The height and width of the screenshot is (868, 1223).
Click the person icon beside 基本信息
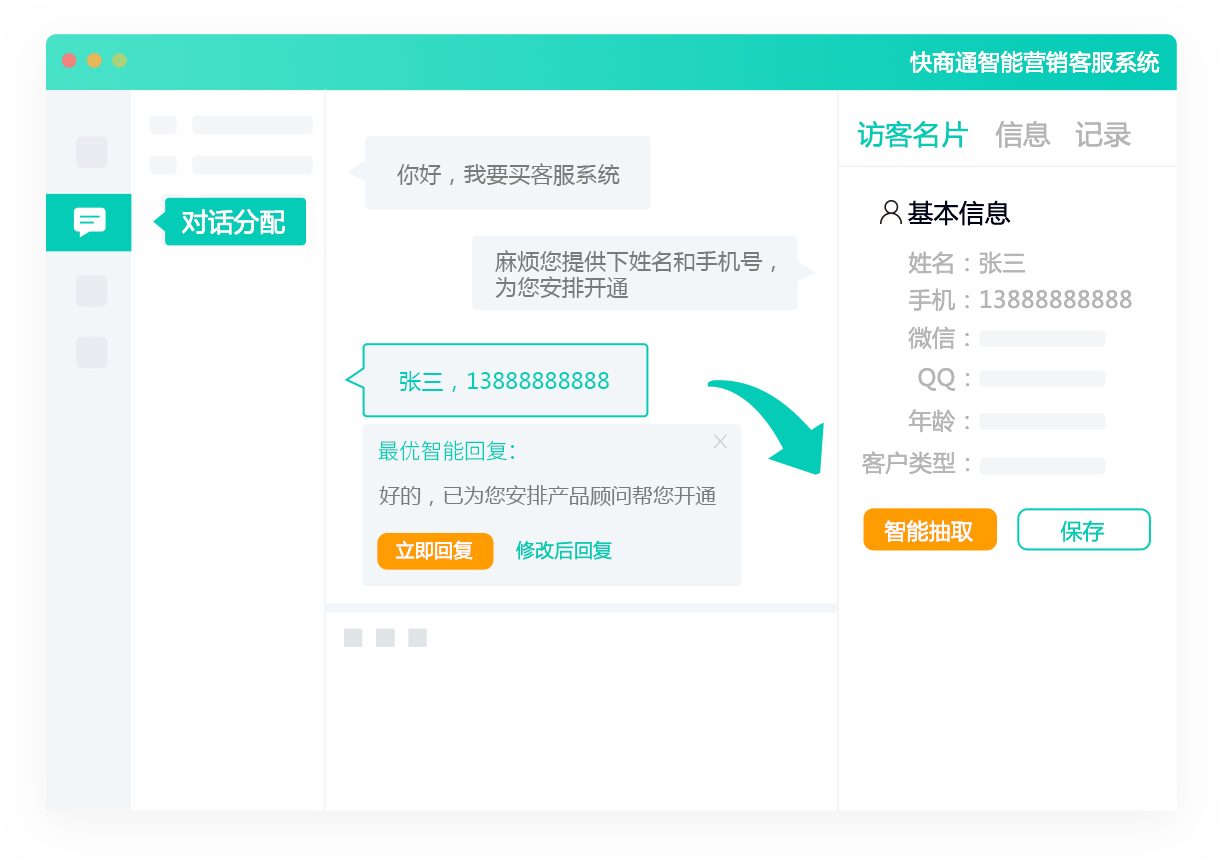click(890, 212)
